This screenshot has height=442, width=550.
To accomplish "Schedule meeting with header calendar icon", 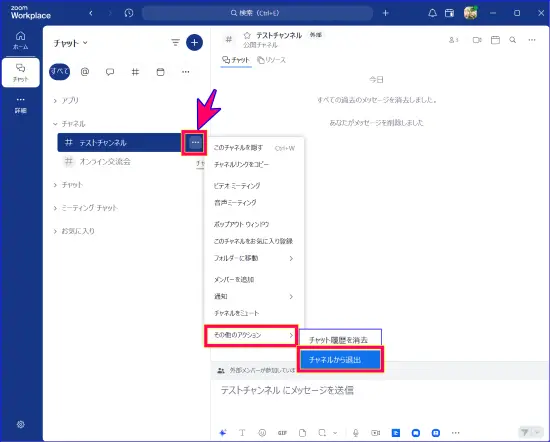I will (495, 40).
